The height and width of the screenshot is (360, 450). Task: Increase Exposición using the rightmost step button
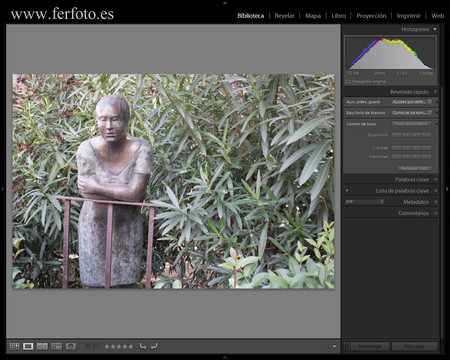pos(427,135)
